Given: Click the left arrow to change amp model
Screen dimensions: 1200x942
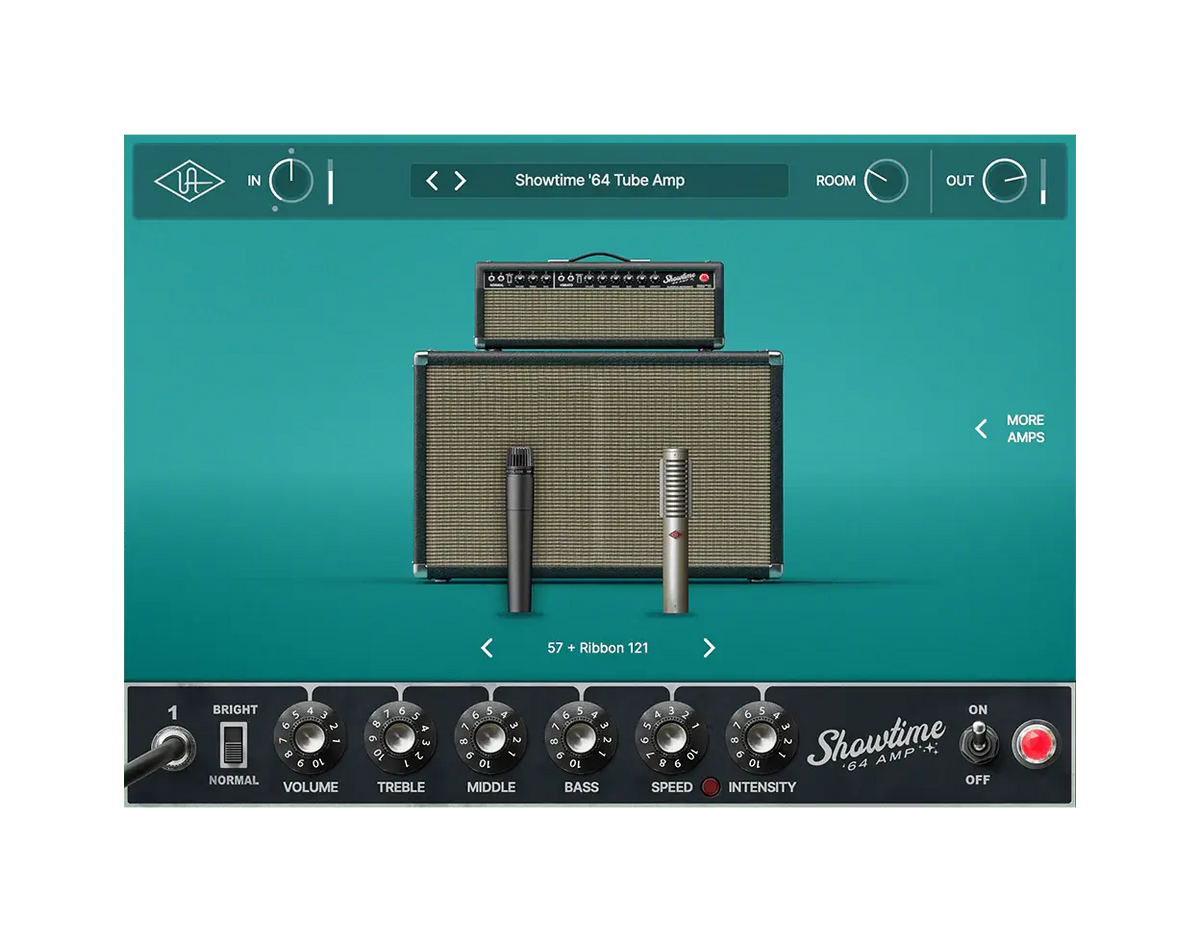Looking at the screenshot, I should pyautogui.click(x=433, y=180).
